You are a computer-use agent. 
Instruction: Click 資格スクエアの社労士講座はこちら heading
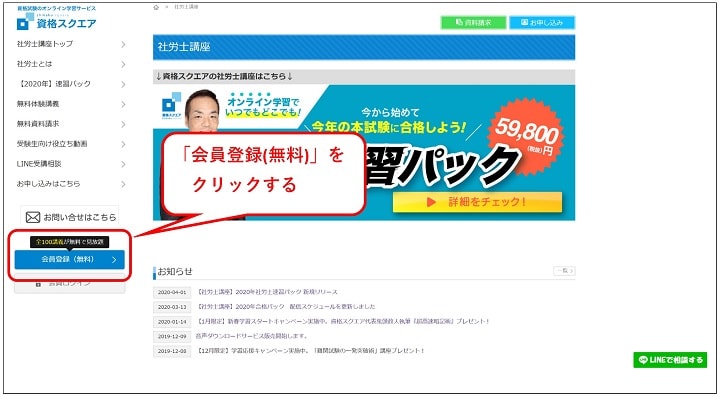click(x=225, y=76)
